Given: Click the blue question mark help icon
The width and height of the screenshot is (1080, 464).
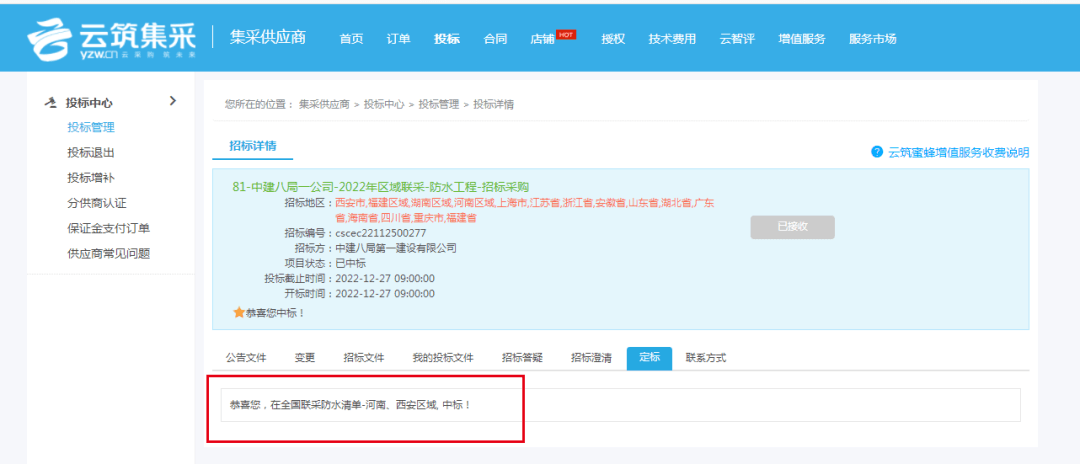Looking at the screenshot, I should pos(877,152).
